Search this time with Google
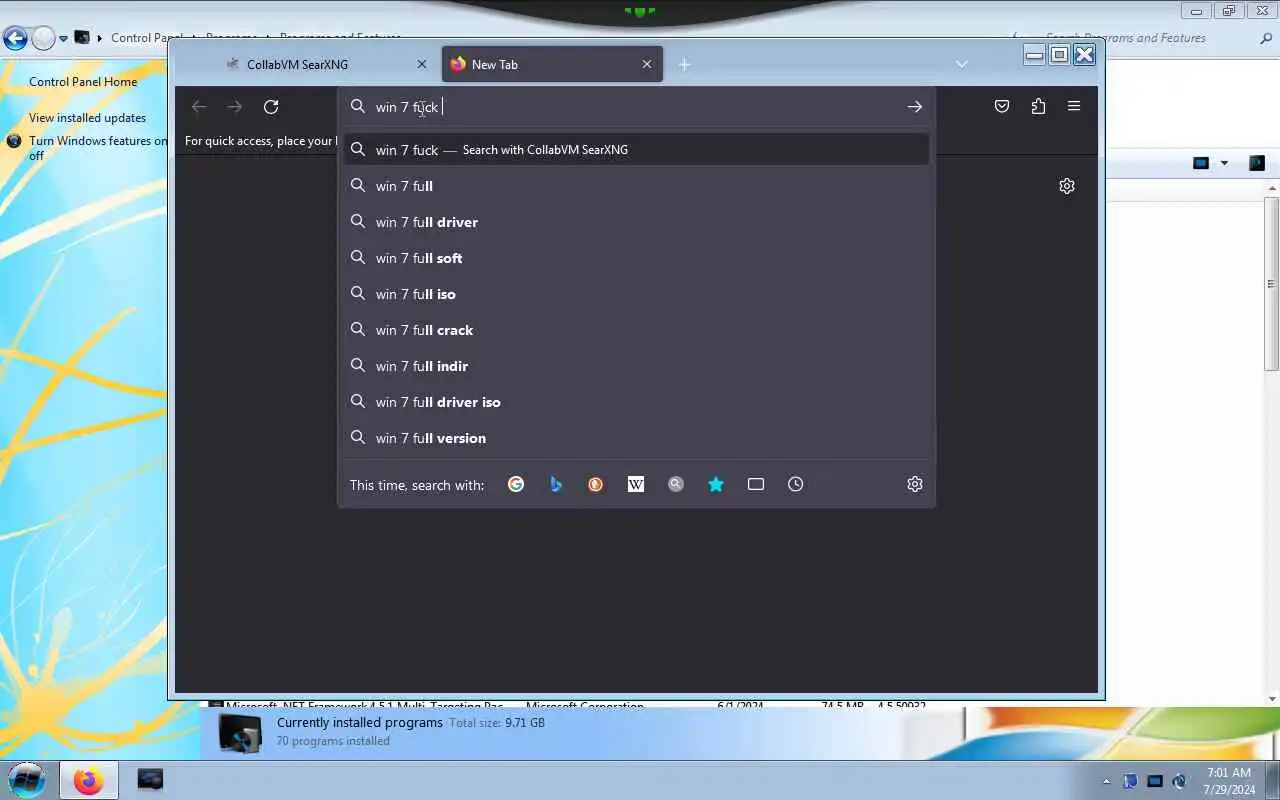 pyautogui.click(x=516, y=484)
